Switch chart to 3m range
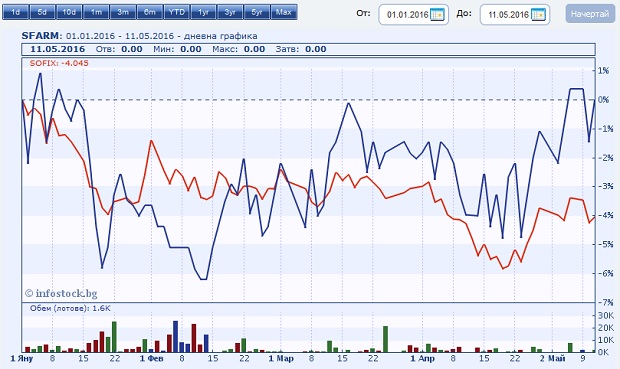Image resolution: width=620 pixels, height=369 pixels. point(123,12)
